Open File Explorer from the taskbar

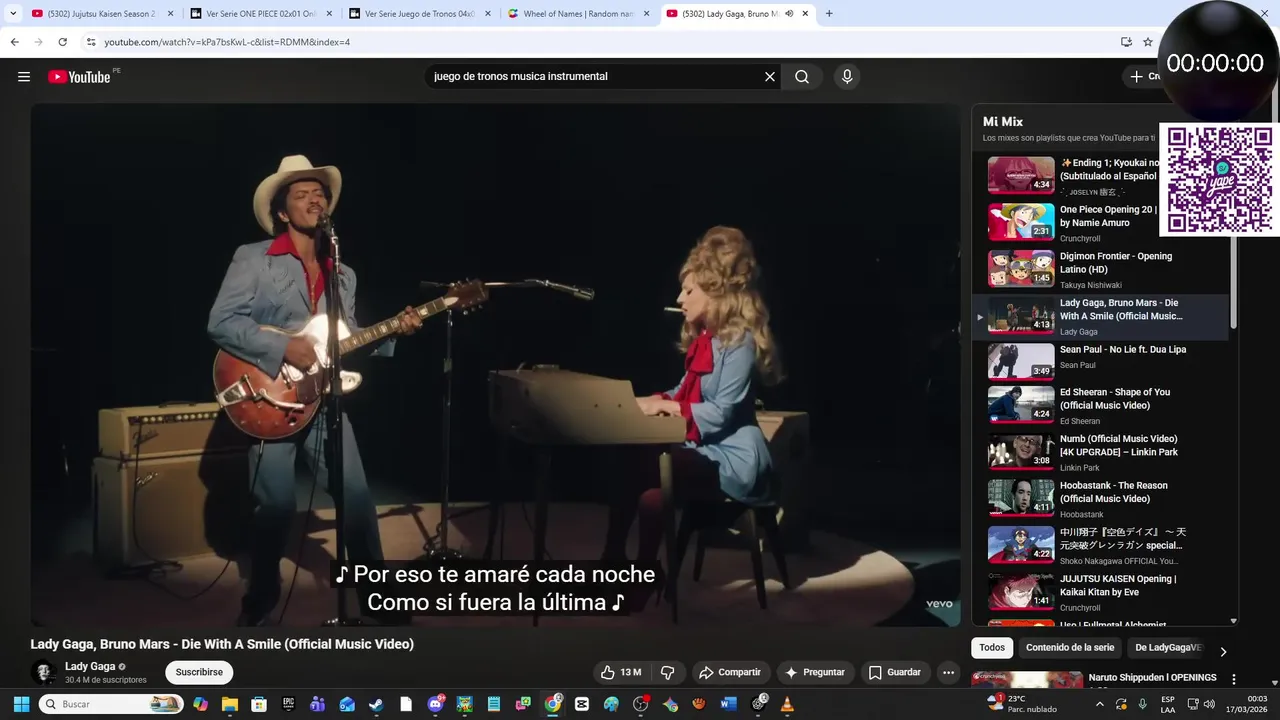tap(230, 704)
